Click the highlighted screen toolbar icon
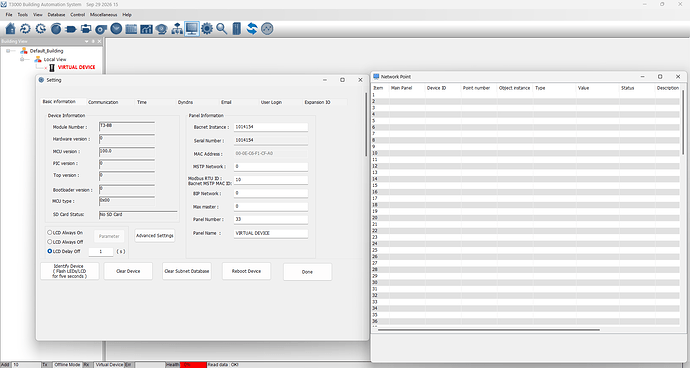 192,29
